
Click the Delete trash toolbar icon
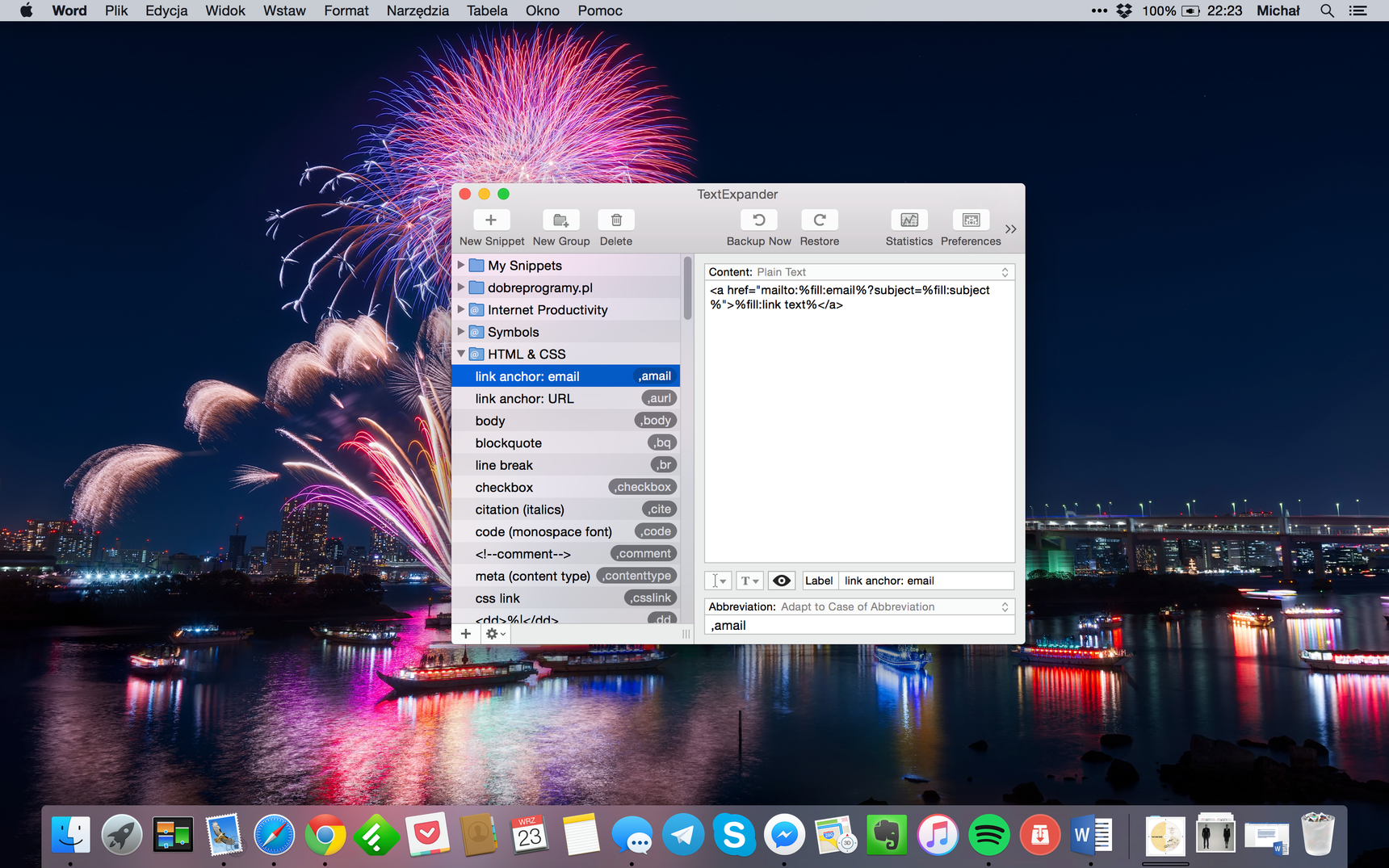(616, 220)
